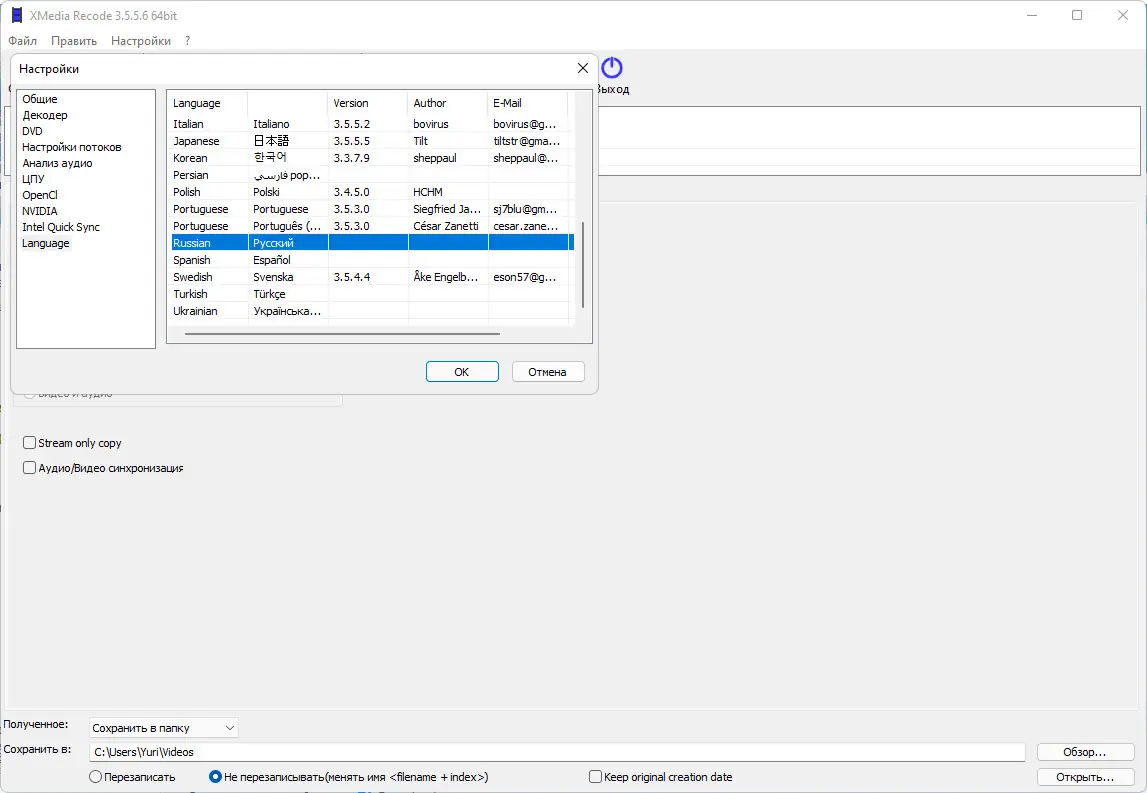
Task: Select the Перезаписать radio button
Action: tap(95, 777)
